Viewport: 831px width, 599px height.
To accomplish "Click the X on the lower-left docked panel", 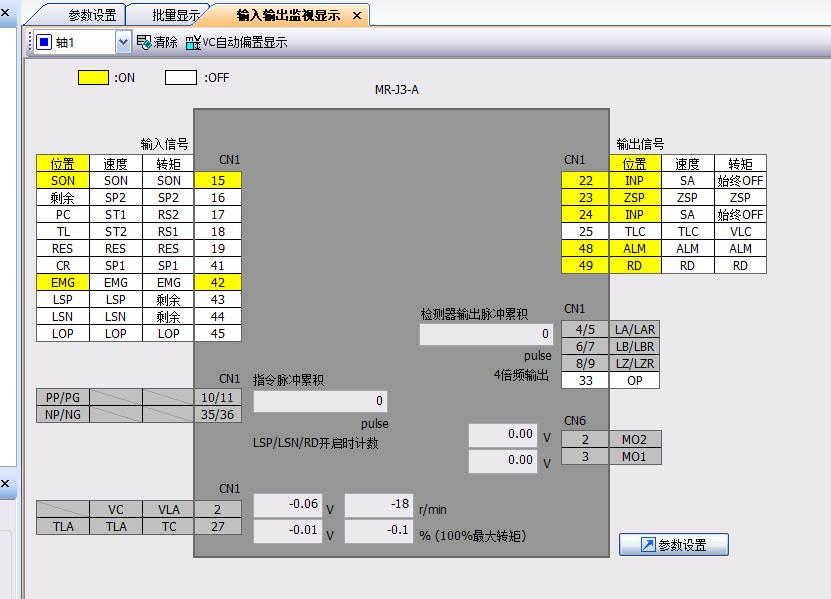I will pos(4,485).
